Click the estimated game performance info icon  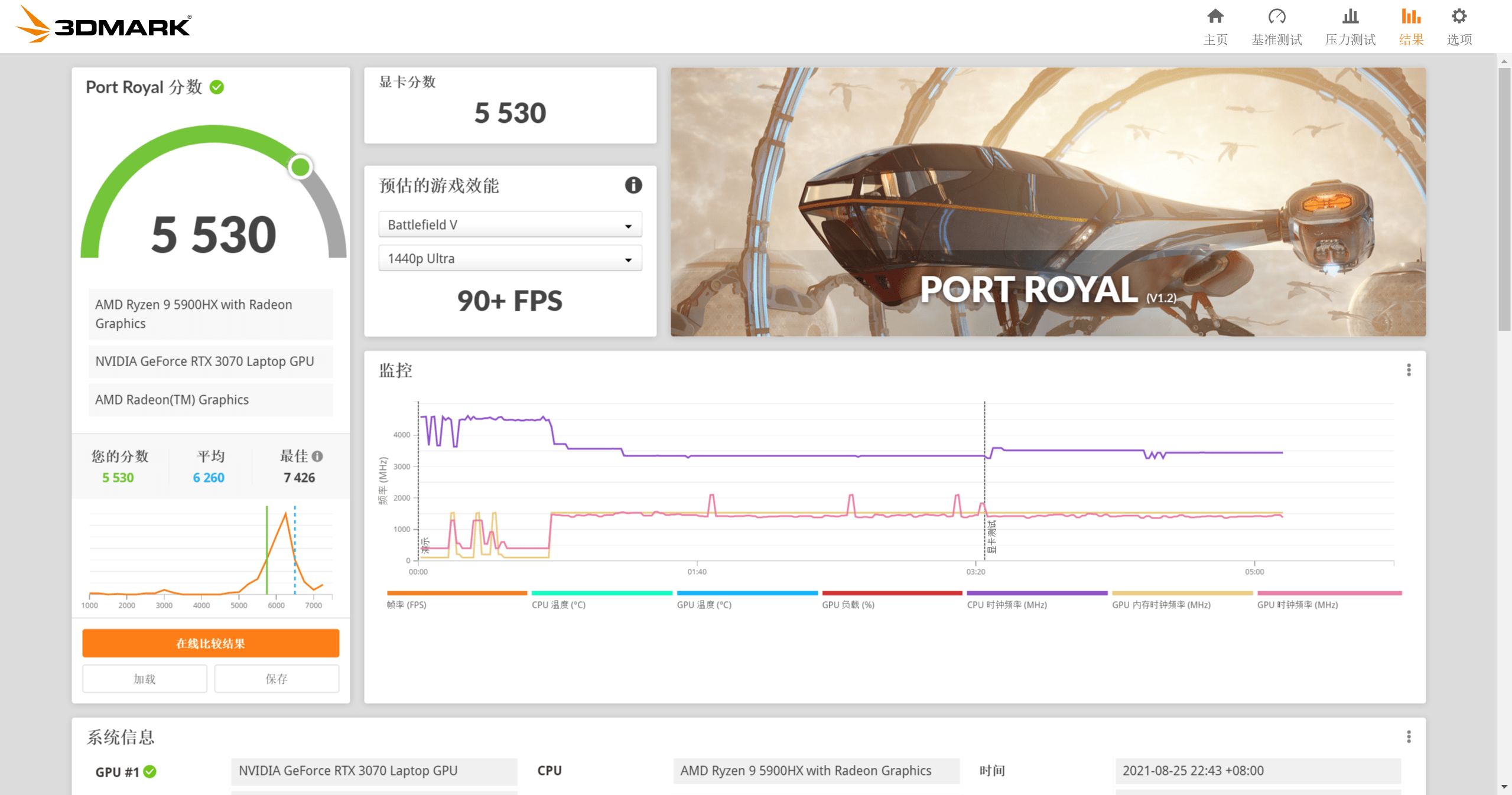click(x=633, y=185)
